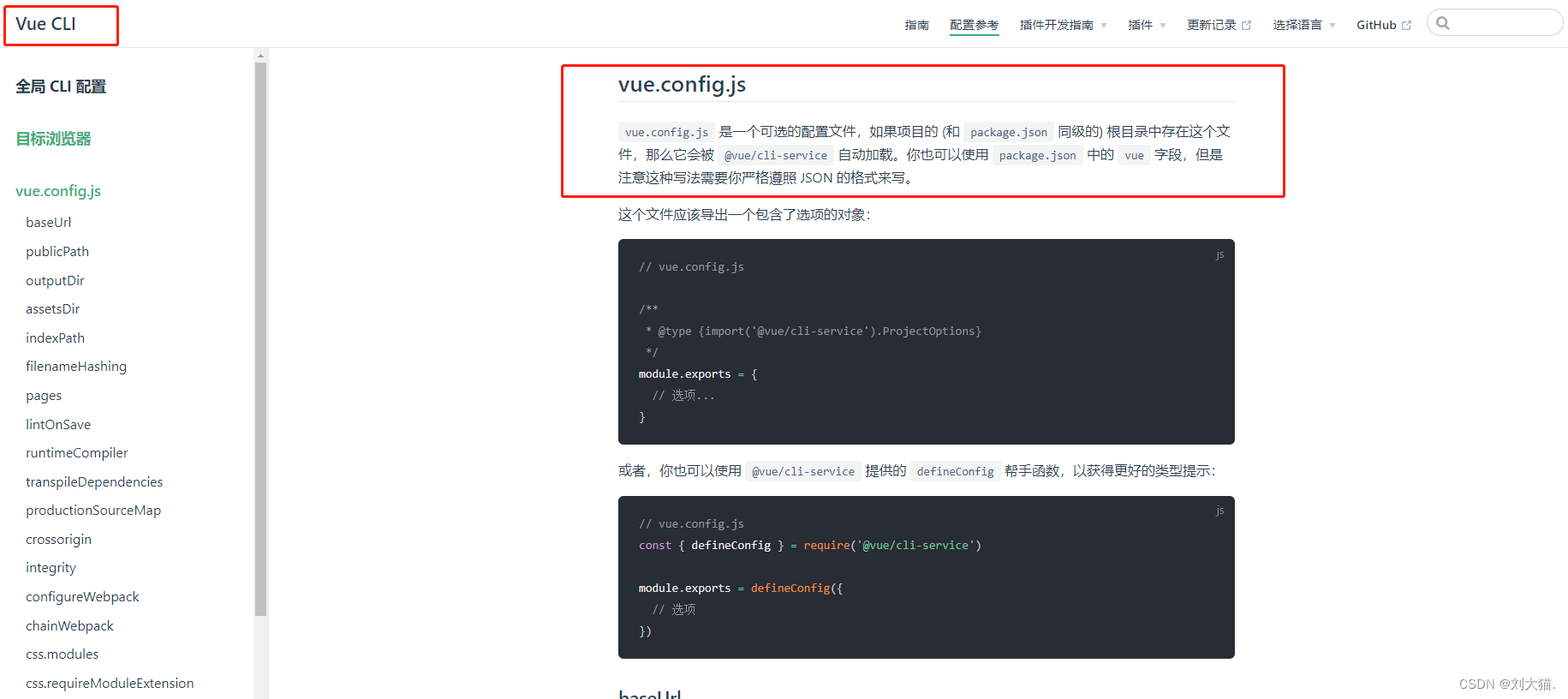Go to transpileDependencies in sidebar

(94, 481)
